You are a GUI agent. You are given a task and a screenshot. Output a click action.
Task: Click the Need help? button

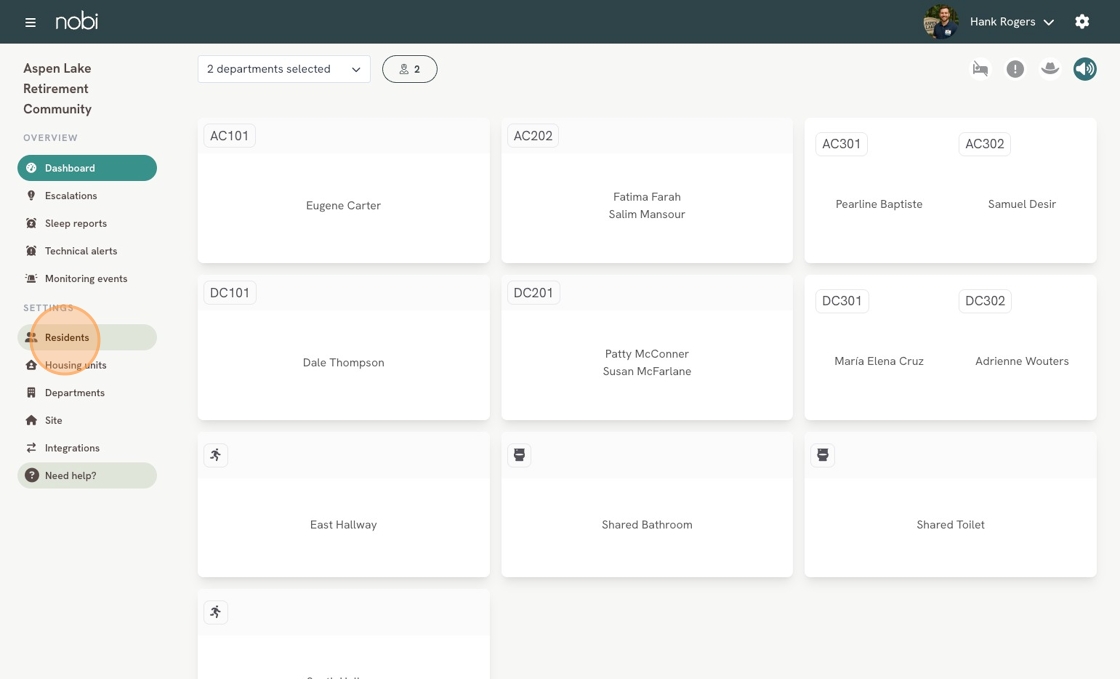point(87,476)
